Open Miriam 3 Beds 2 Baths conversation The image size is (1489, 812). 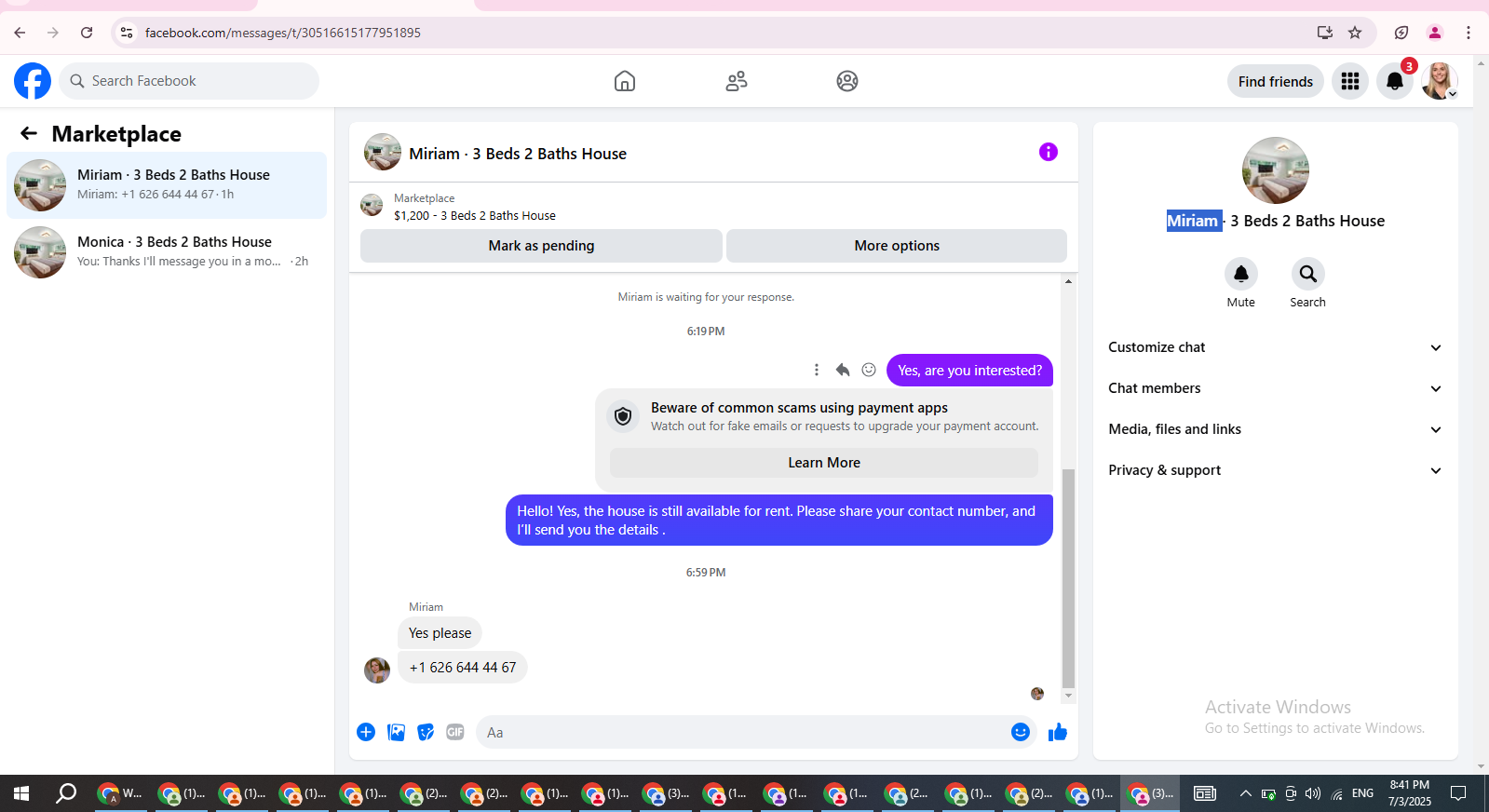point(167,185)
